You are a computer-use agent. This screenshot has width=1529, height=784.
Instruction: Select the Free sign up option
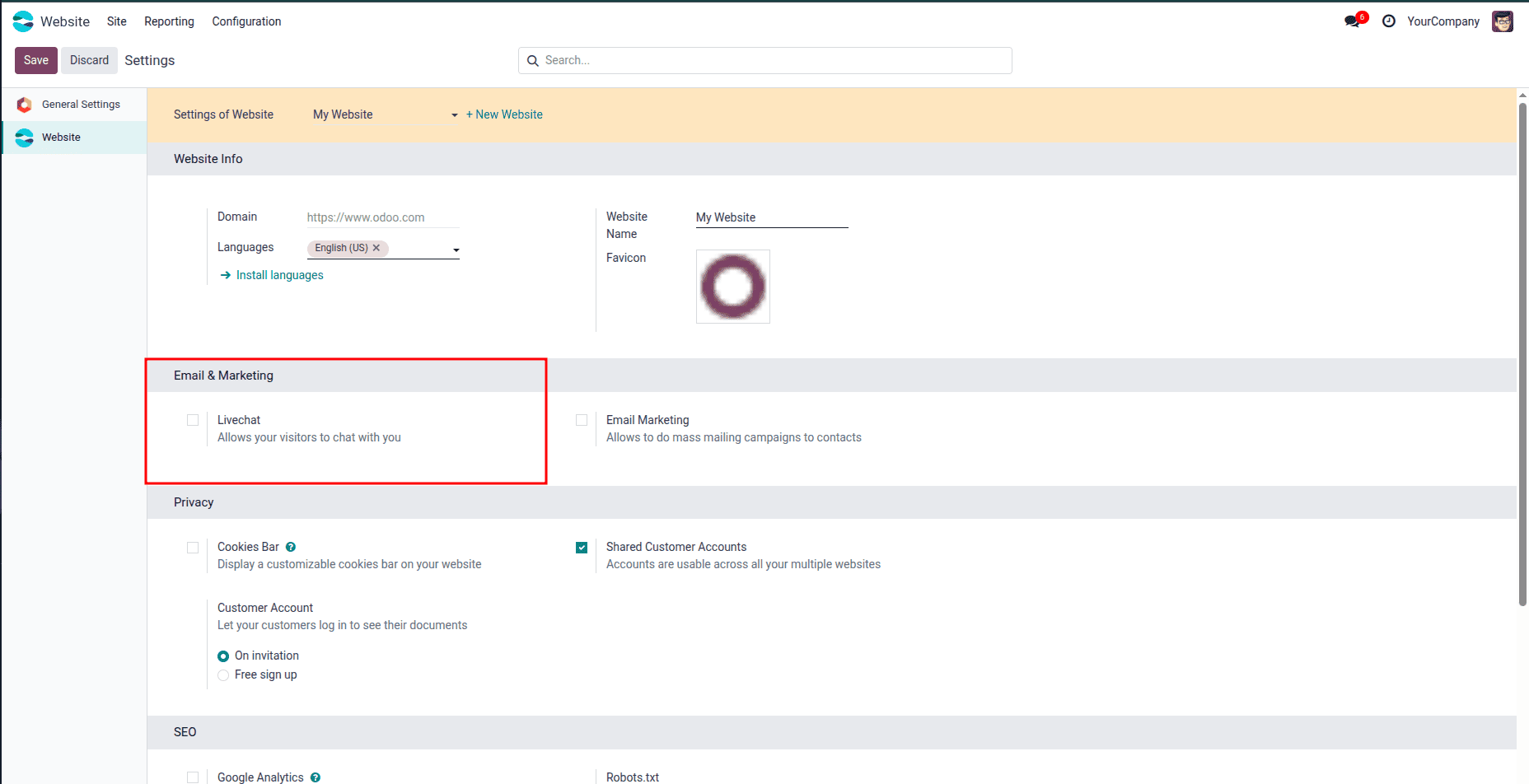pos(223,674)
